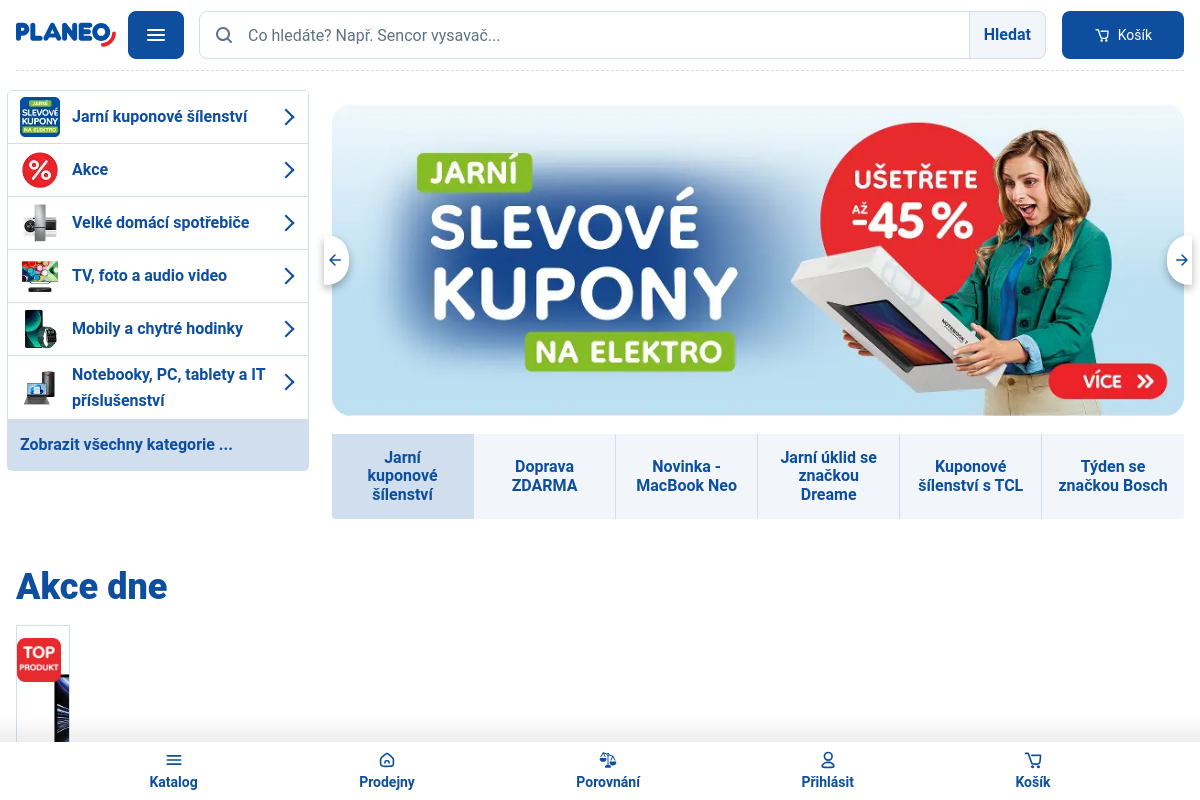This screenshot has height=800, width=1200.
Task: Click Zobrazit všechny kategorie link
Action: coord(126,445)
